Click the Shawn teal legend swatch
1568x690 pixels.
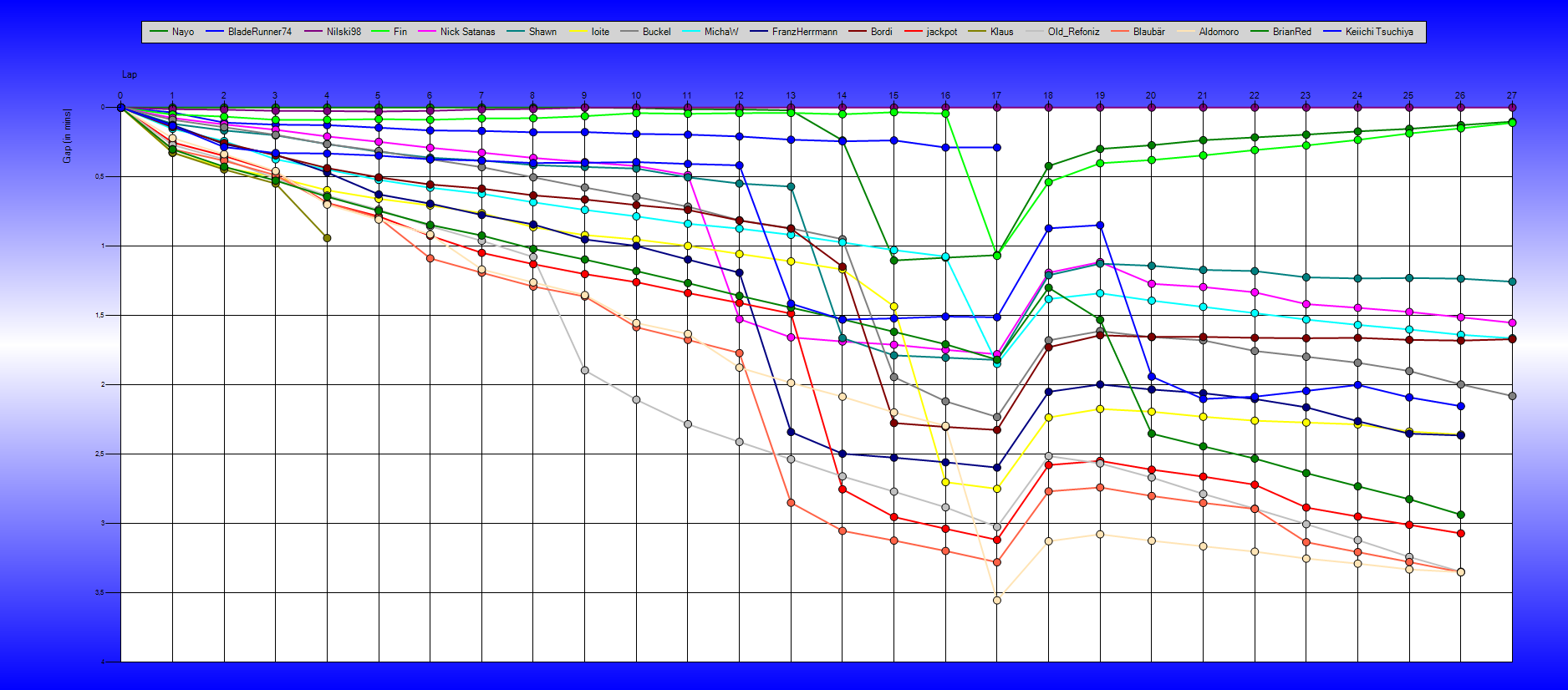coord(517,32)
